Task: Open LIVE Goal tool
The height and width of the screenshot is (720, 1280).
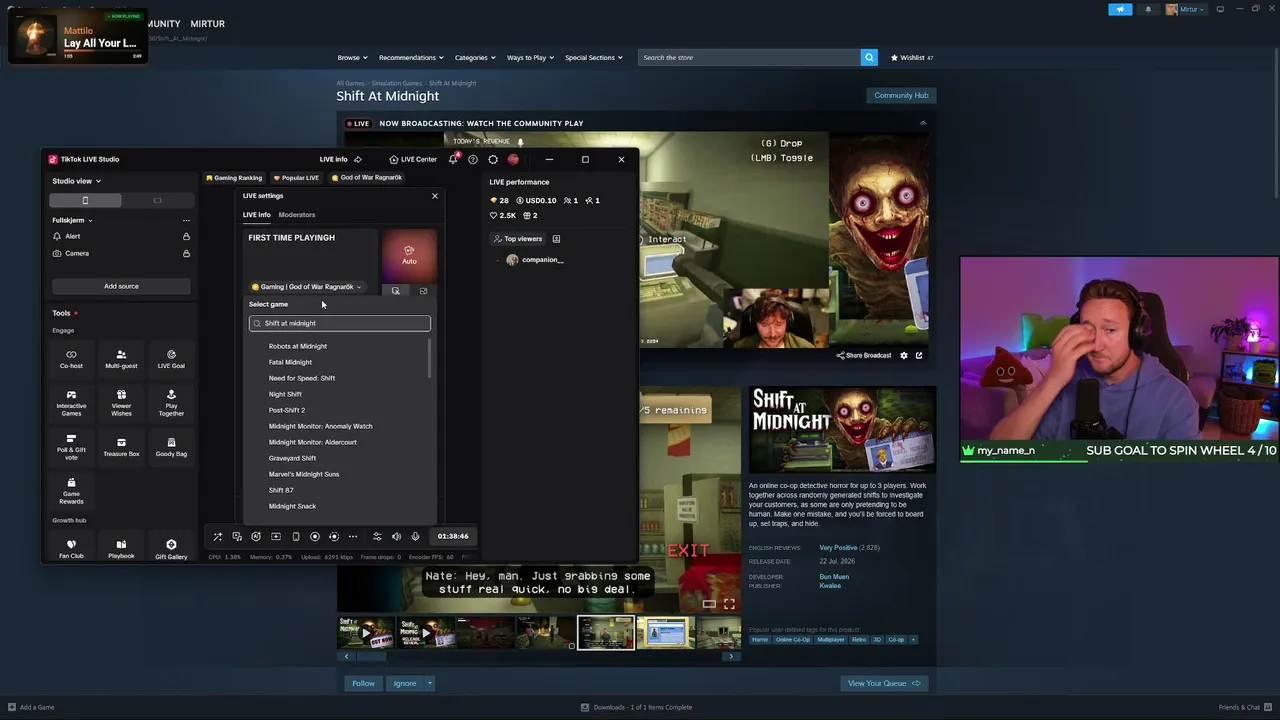Action: [x=171, y=359]
